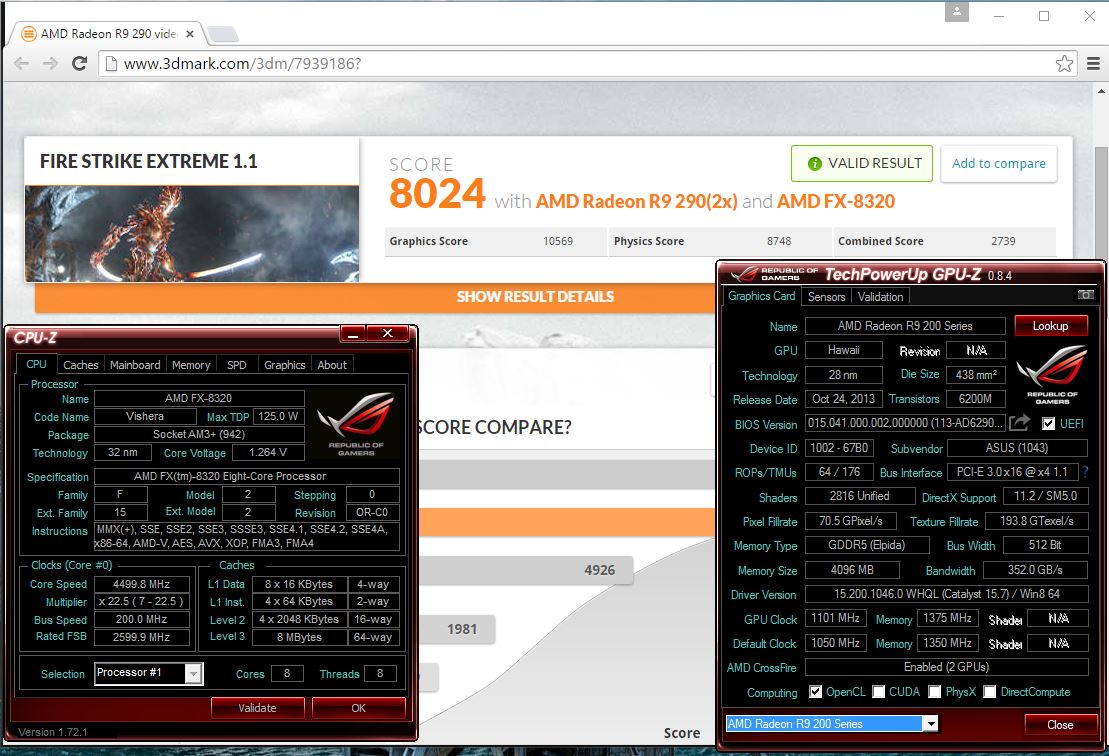
Task: Click the Validate button in CPU-Z
Action: [x=257, y=708]
